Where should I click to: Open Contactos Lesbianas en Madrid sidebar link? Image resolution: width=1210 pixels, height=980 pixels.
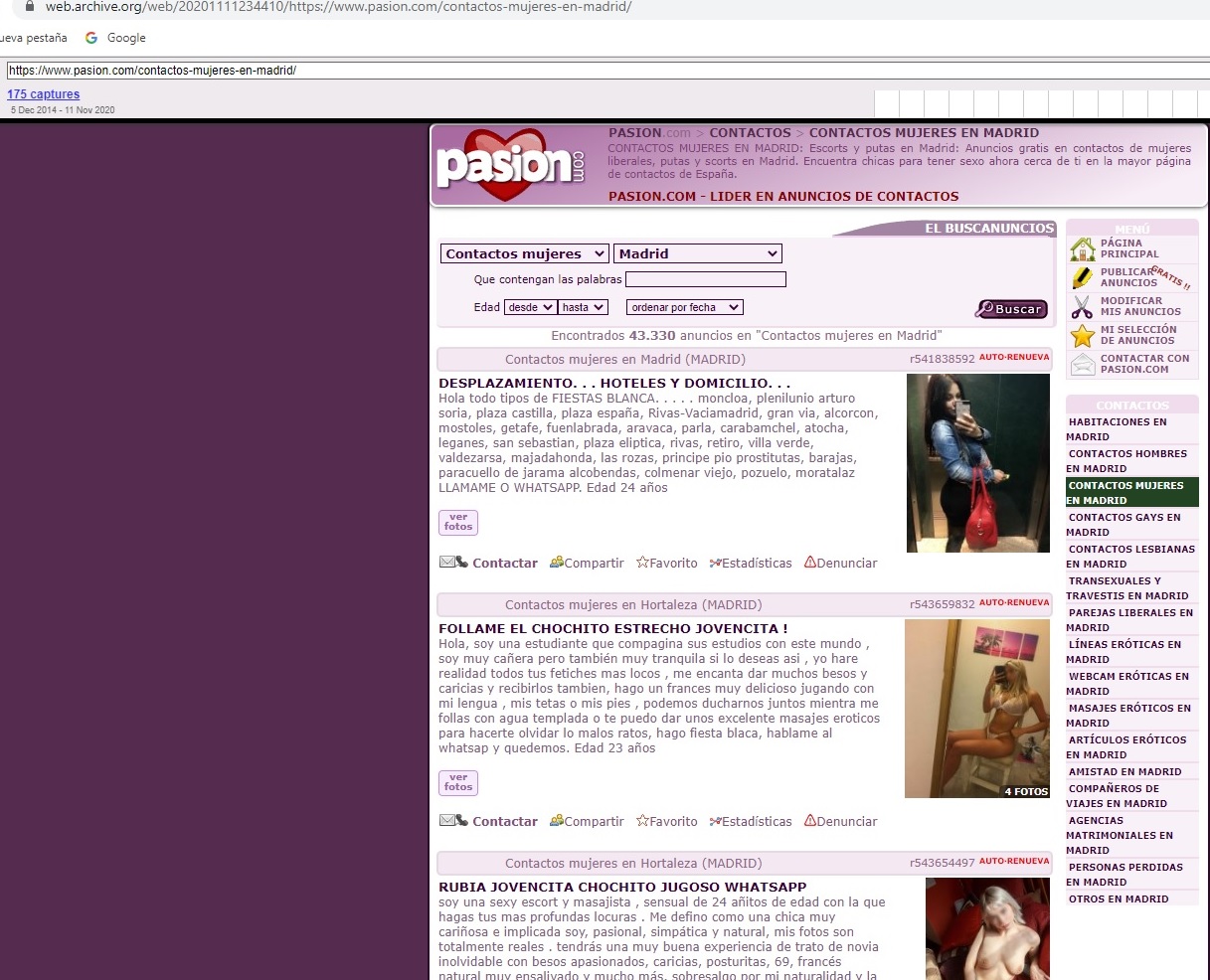click(1131, 557)
